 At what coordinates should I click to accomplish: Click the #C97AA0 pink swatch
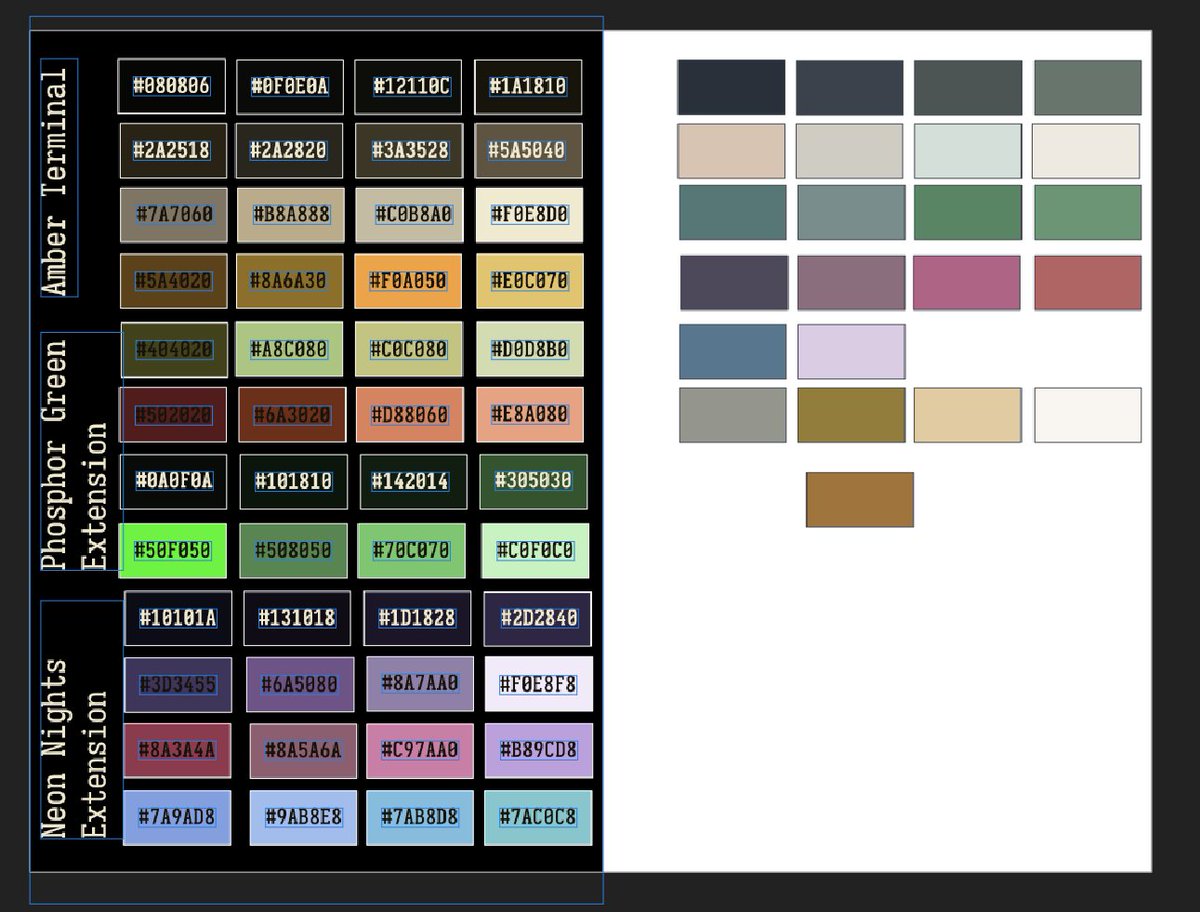[420, 750]
